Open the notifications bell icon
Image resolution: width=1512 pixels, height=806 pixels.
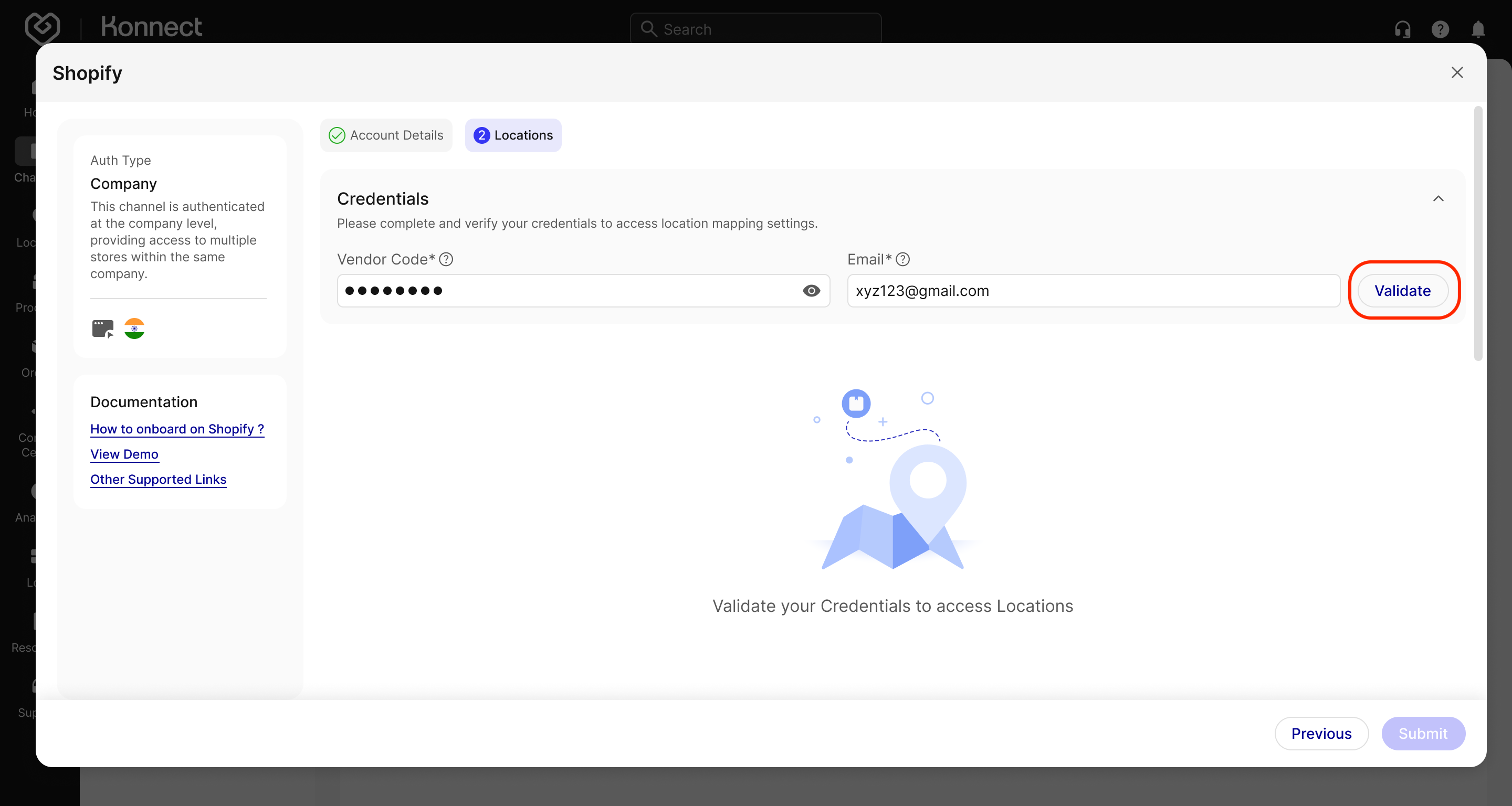click(1477, 29)
